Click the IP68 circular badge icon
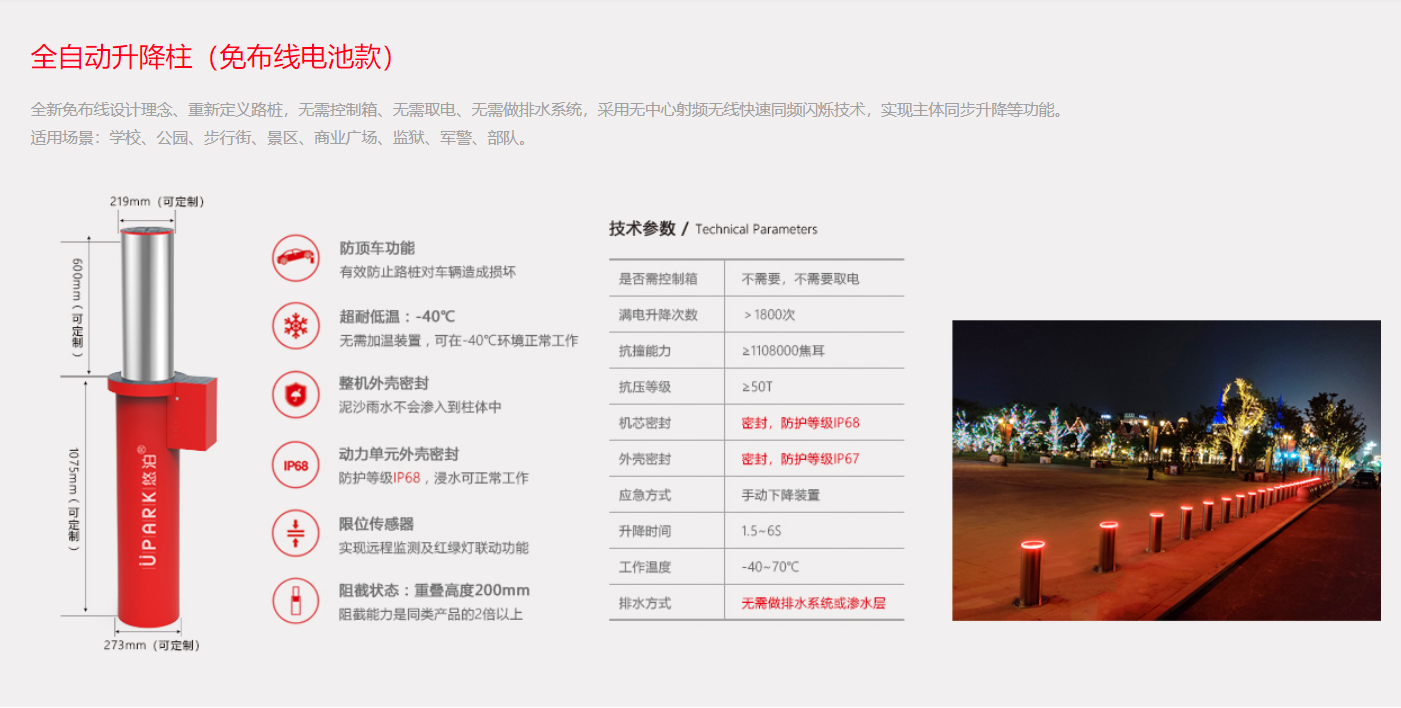1401x708 pixels. [x=295, y=465]
